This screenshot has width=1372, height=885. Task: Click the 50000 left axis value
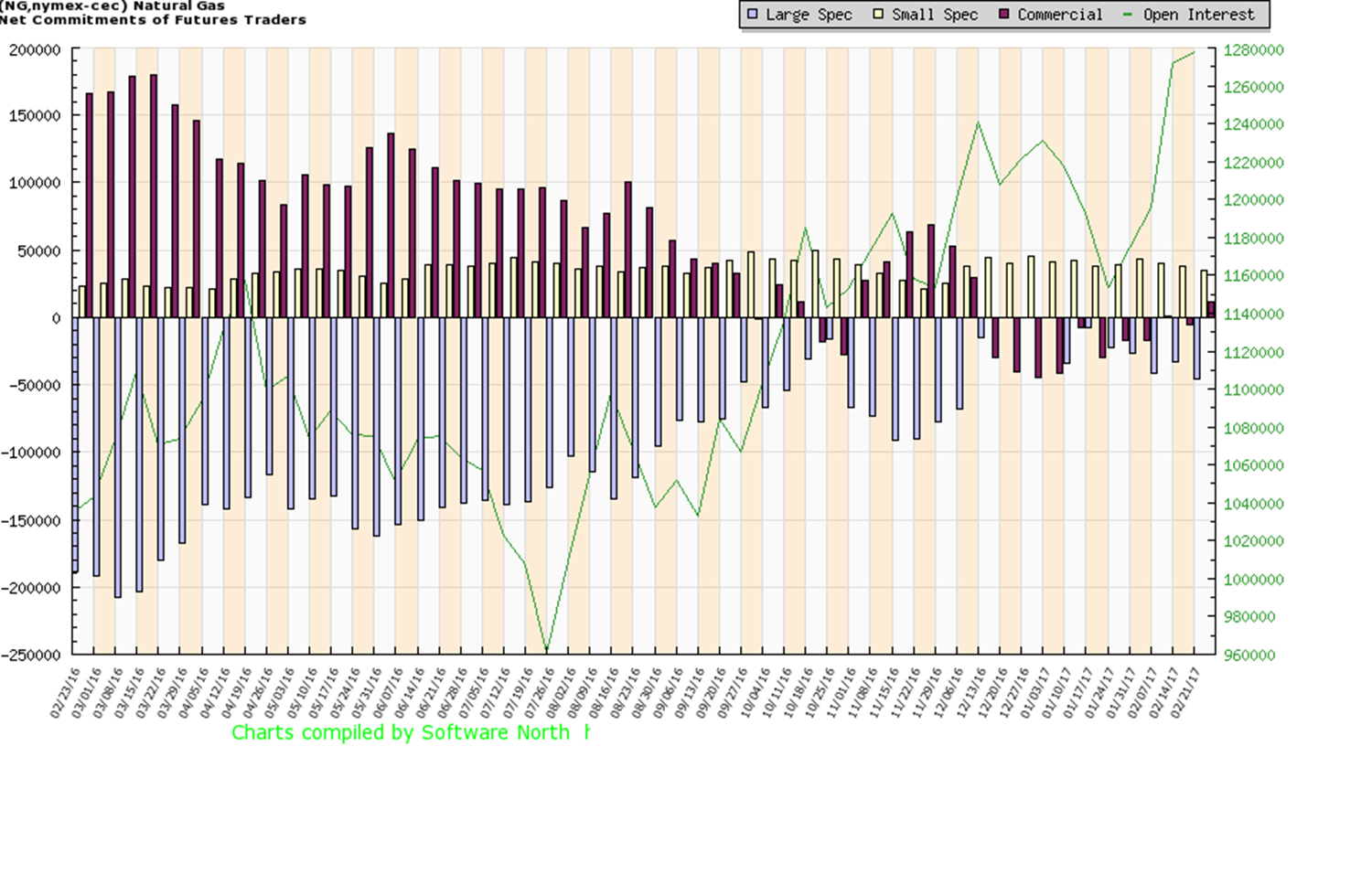pyautogui.click(x=39, y=251)
